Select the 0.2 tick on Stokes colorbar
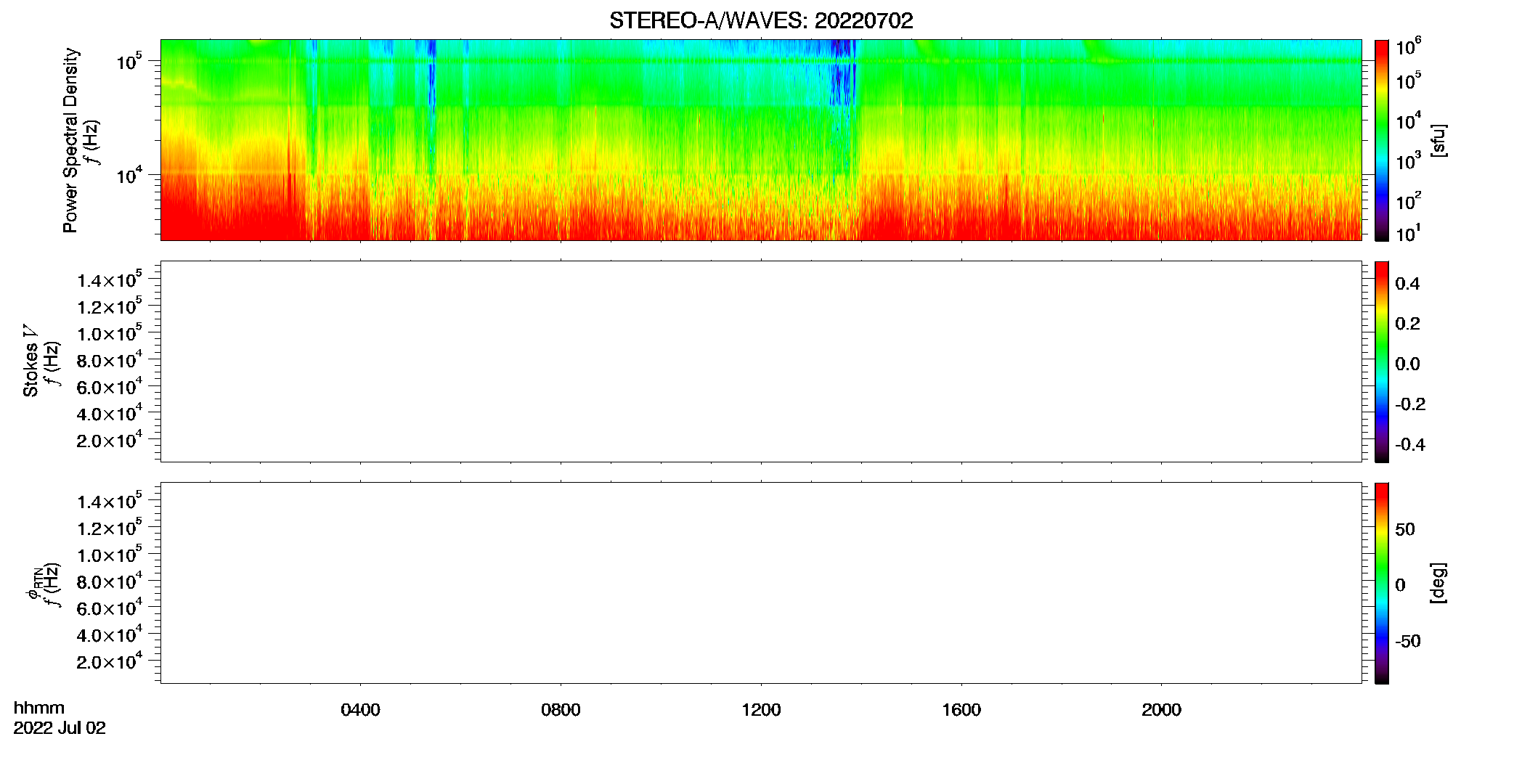Image resolution: width=1522 pixels, height=784 pixels. [x=1407, y=324]
